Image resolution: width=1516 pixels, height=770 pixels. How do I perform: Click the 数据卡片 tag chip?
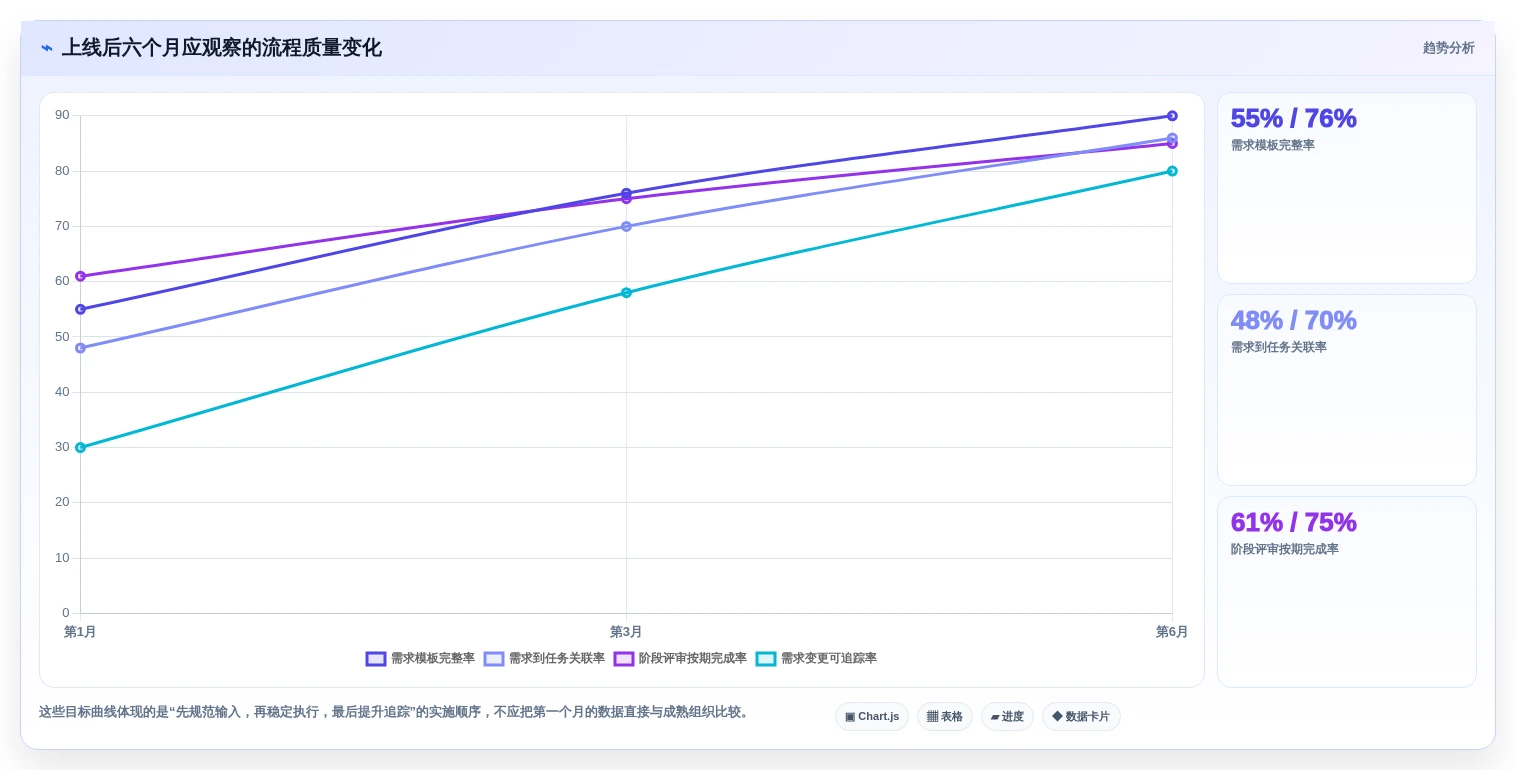(x=1081, y=717)
